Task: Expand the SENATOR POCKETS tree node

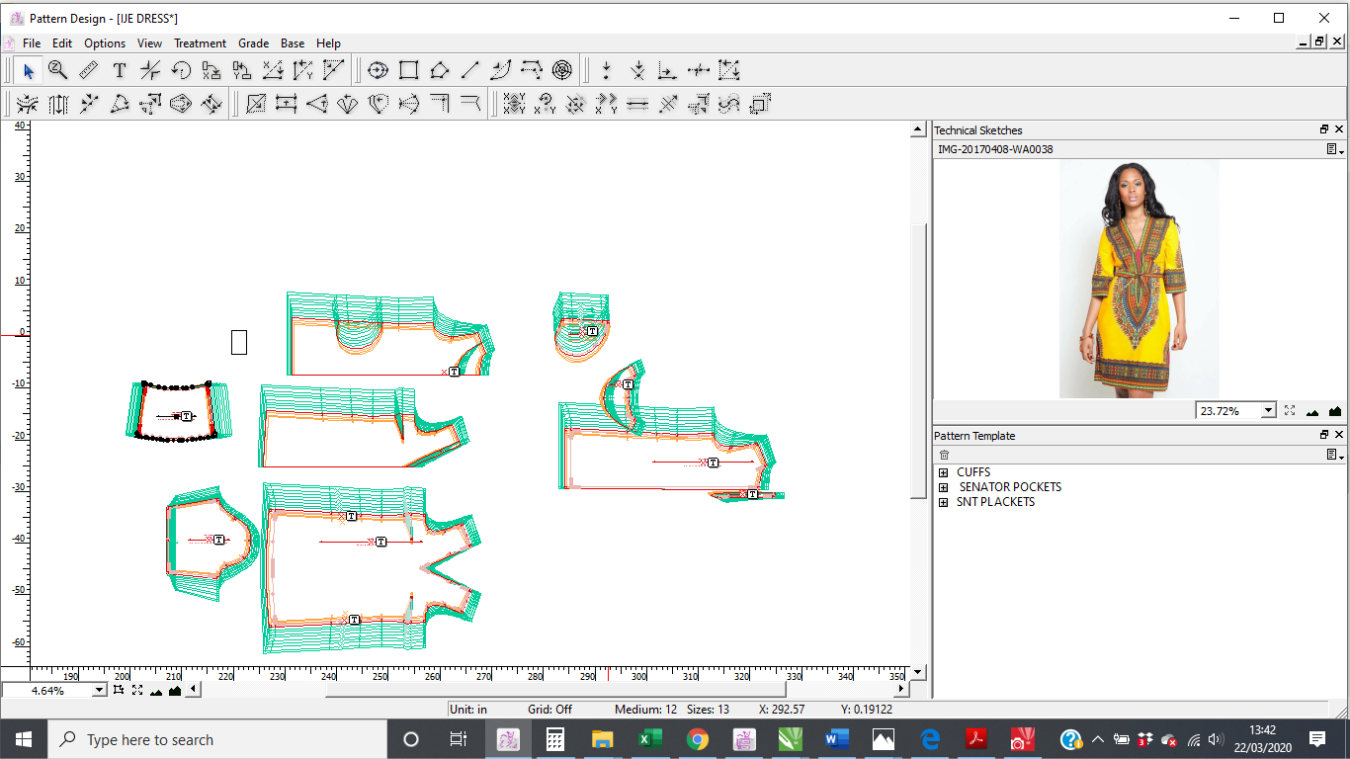Action: click(x=943, y=487)
